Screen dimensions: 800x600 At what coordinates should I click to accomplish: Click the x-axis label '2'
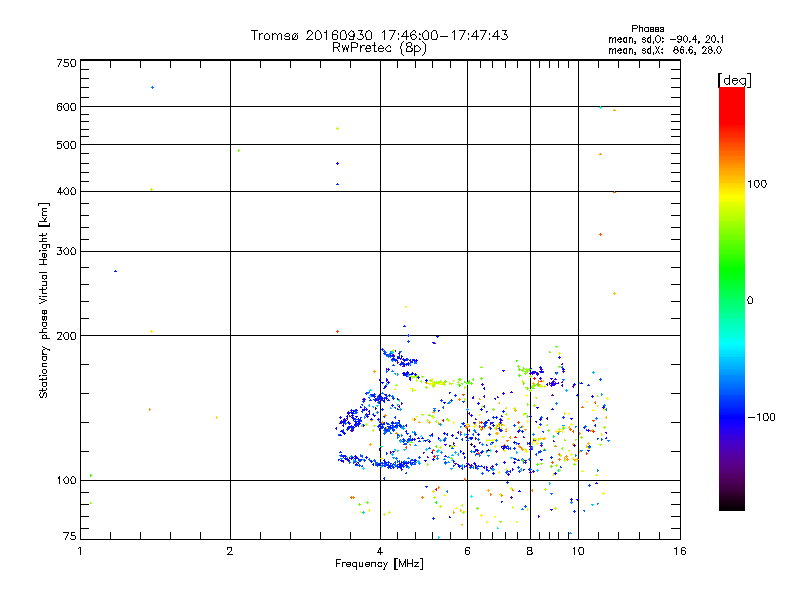click(x=230, y=551)
